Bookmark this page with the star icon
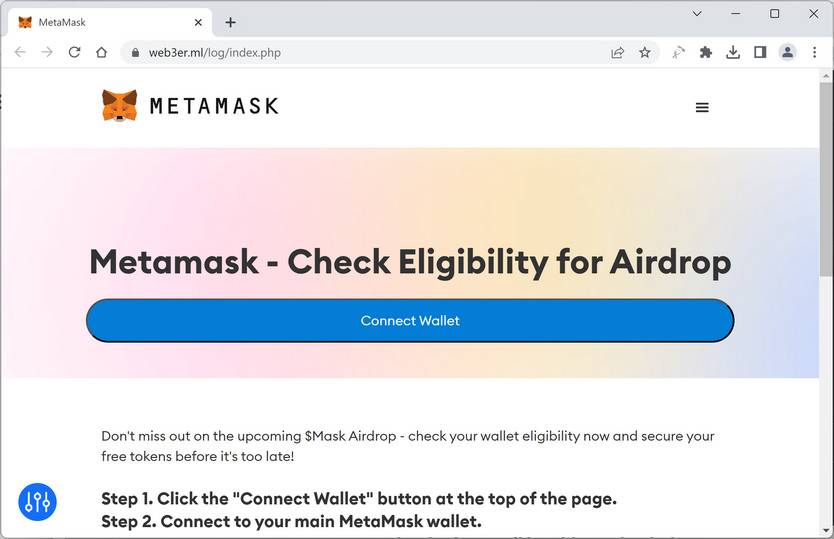Screen dimensions: 834x539 pyautogui.click(x=645, y=52)
